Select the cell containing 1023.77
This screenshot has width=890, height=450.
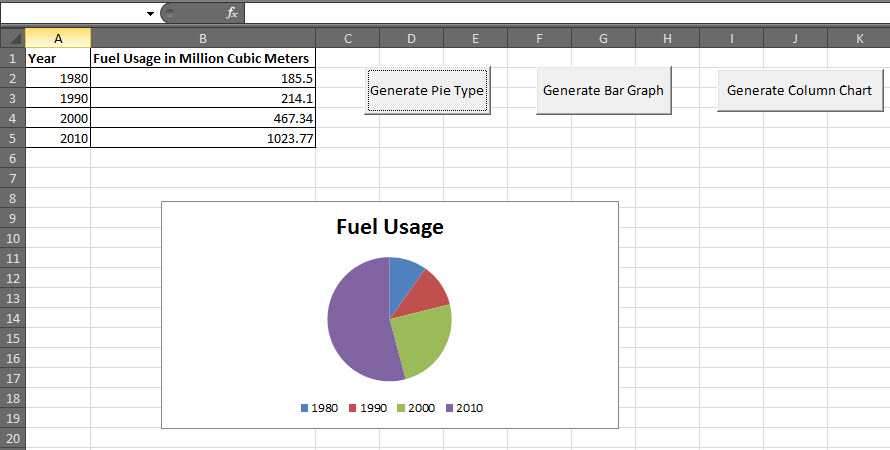pos(203,138)
